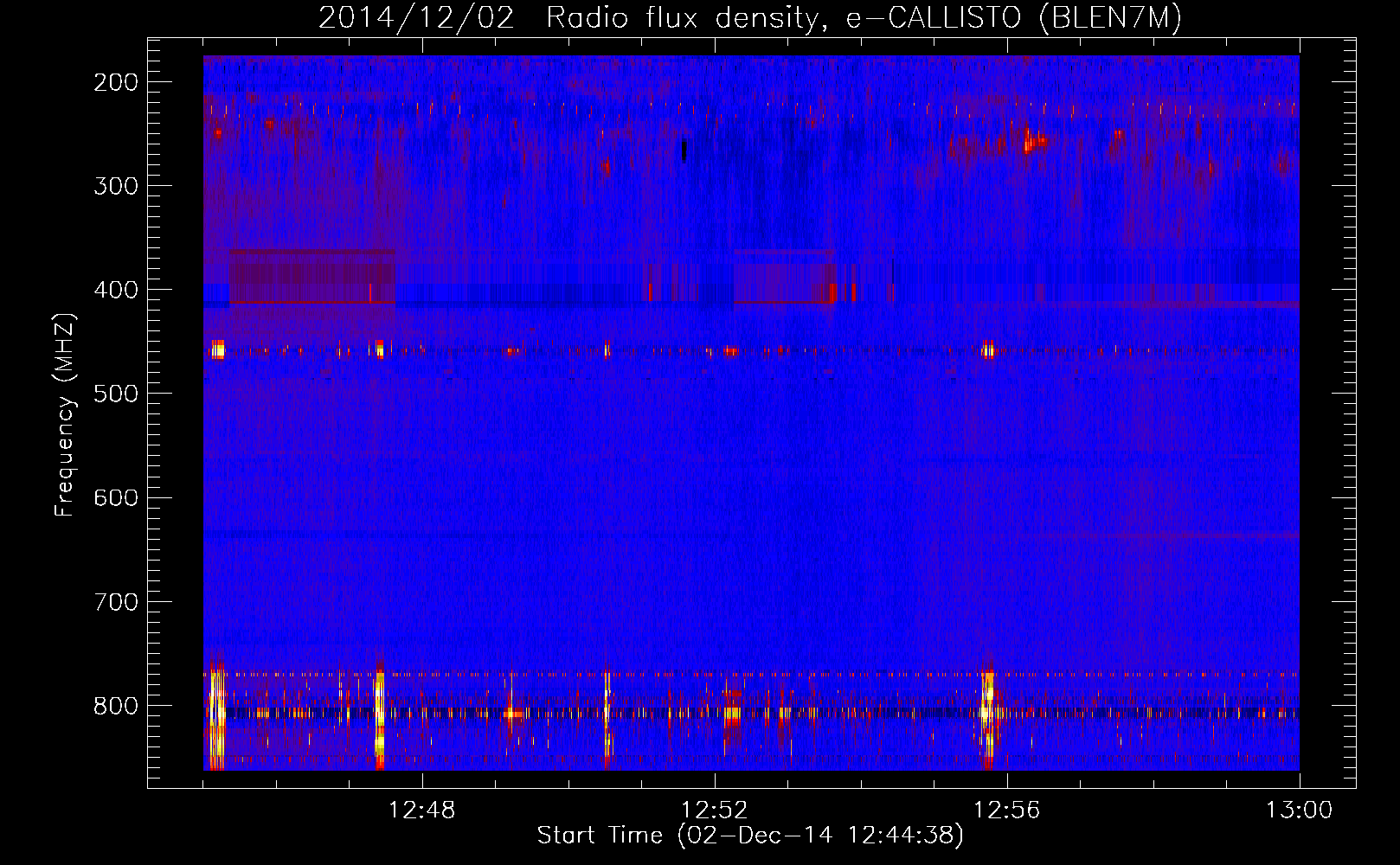Viewport: 1400px width, 865px height.
Task: Click the 800 frequency tick label
Action: pyautogui.click(x=116, y=706)
